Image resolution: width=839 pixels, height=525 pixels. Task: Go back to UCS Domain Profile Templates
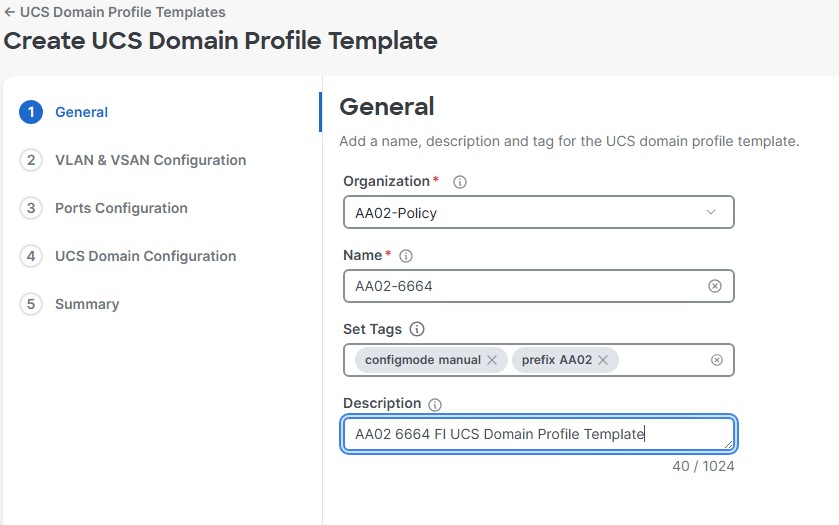(123, 12)
